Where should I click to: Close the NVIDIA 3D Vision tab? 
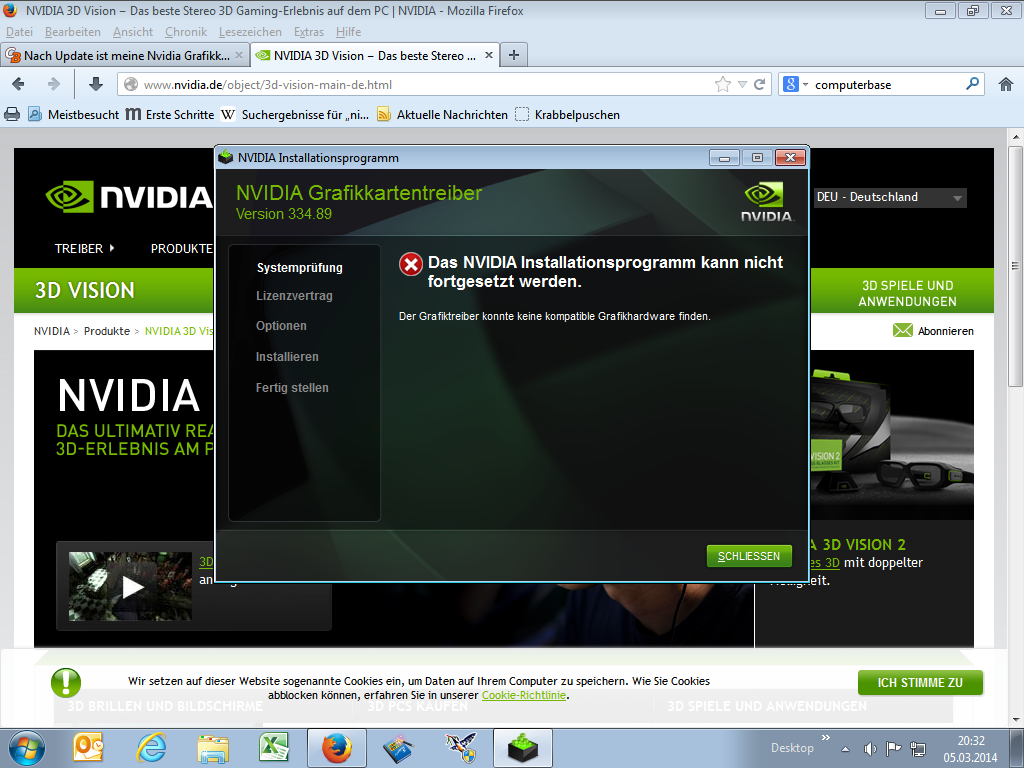pyautogui.click(x=488, y=56)
